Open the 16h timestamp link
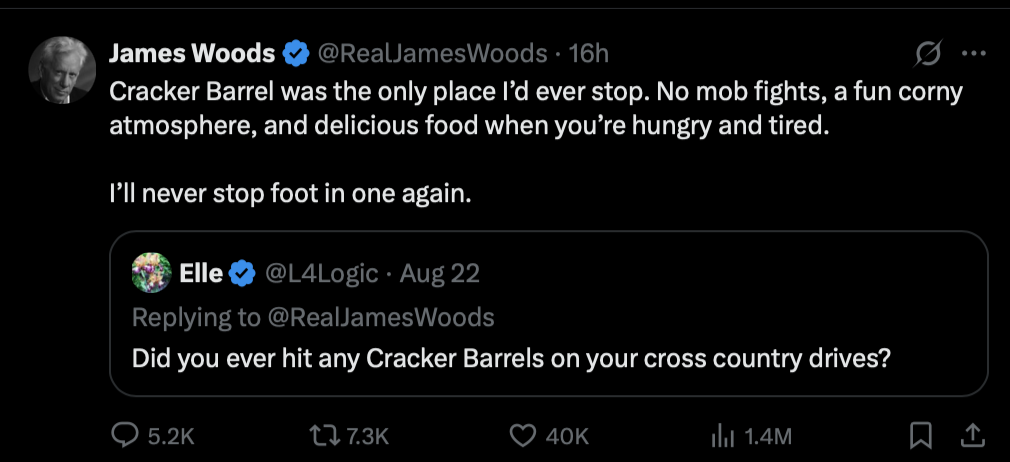The height and width of the screenshot is (462, 1010). 588,53
